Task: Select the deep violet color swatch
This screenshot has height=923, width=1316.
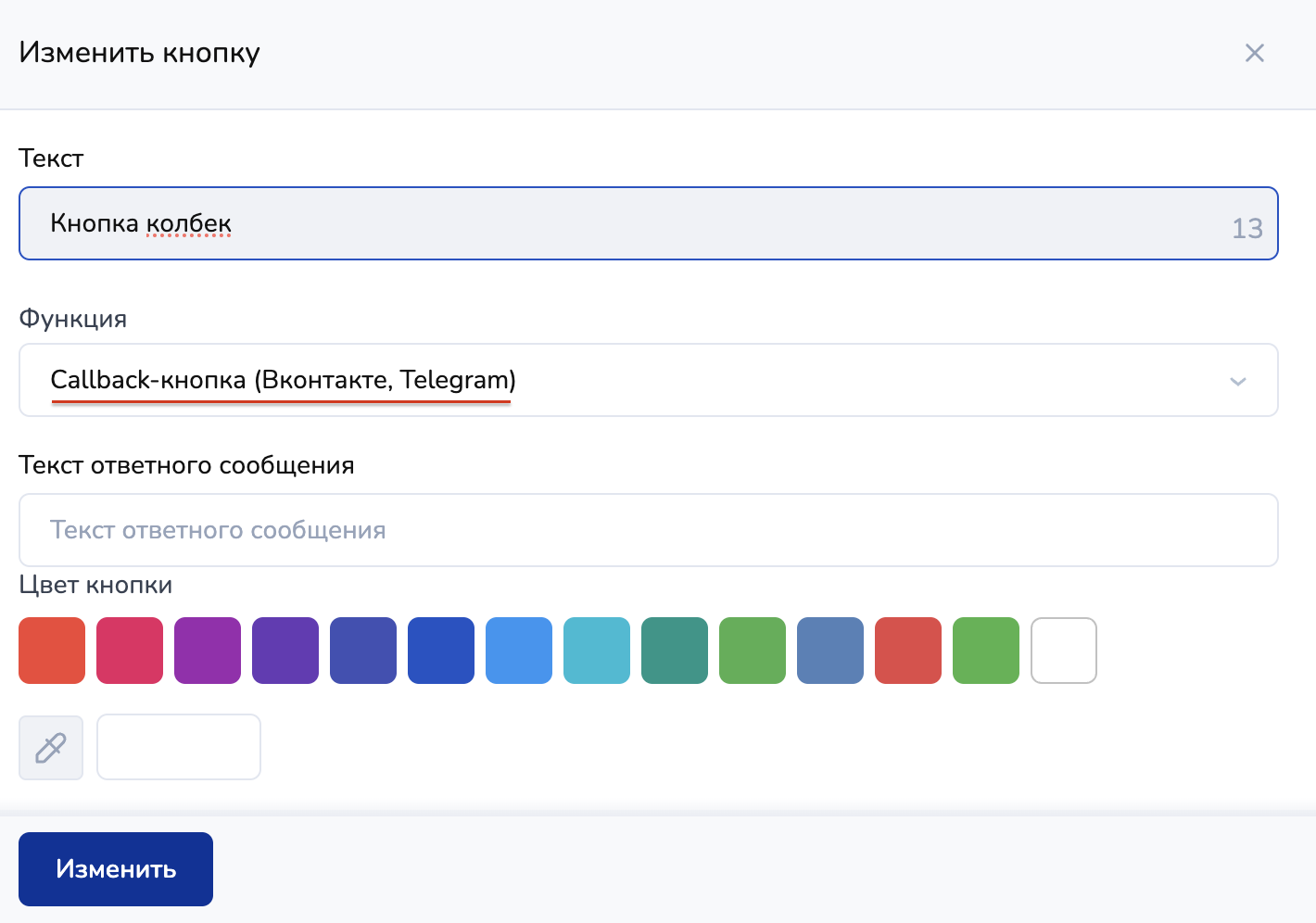Action: tap(285, 651)
